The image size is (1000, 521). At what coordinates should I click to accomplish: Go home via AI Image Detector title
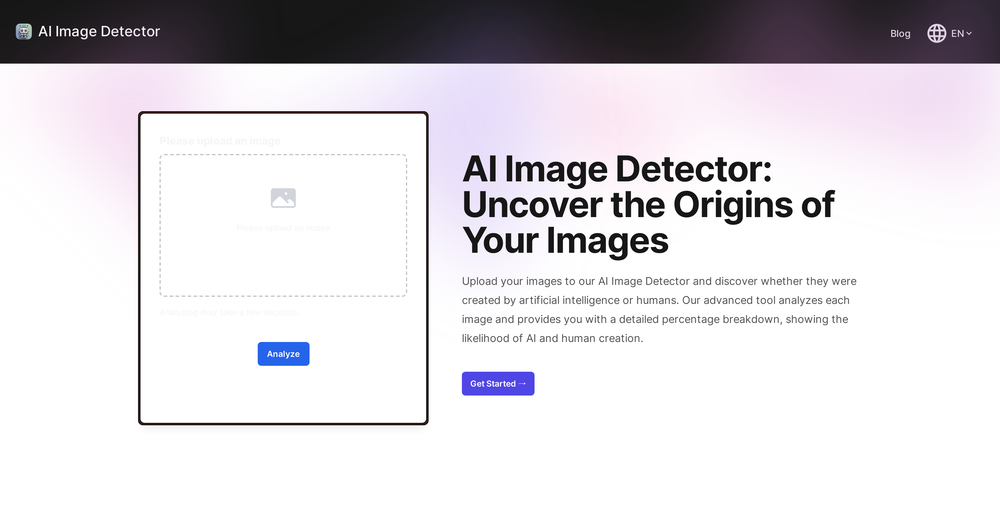[x=99, y=32]
